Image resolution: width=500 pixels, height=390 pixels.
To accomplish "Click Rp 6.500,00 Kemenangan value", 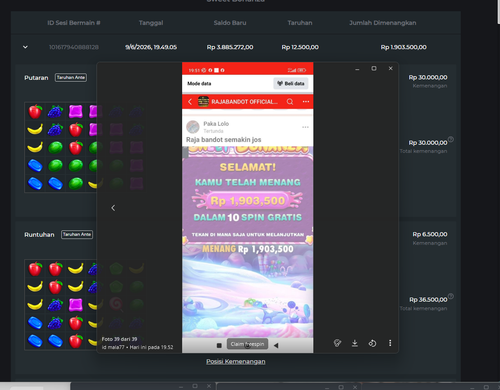I will pos(430,234).
